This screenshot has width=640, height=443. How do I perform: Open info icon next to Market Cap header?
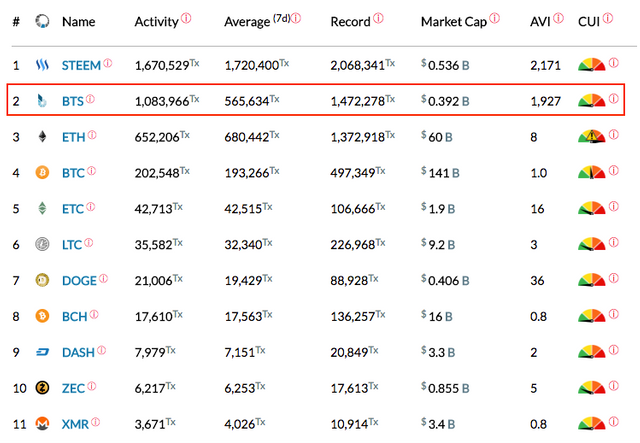[x=495, y=18]
